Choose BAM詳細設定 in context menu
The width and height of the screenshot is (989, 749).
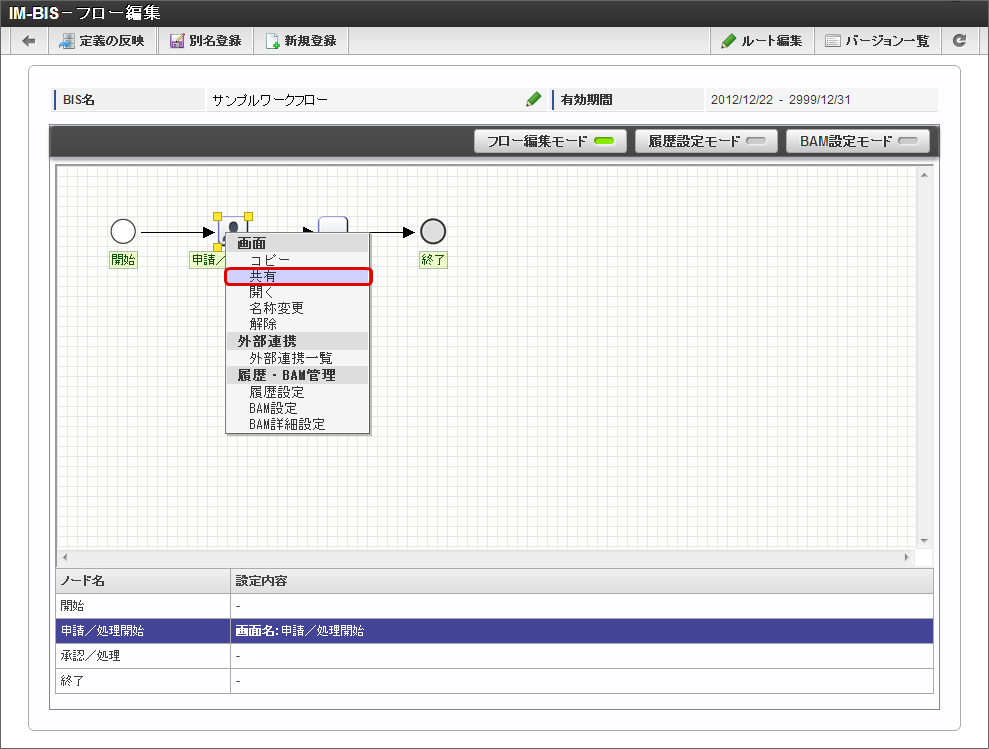(x=297, y=424)
